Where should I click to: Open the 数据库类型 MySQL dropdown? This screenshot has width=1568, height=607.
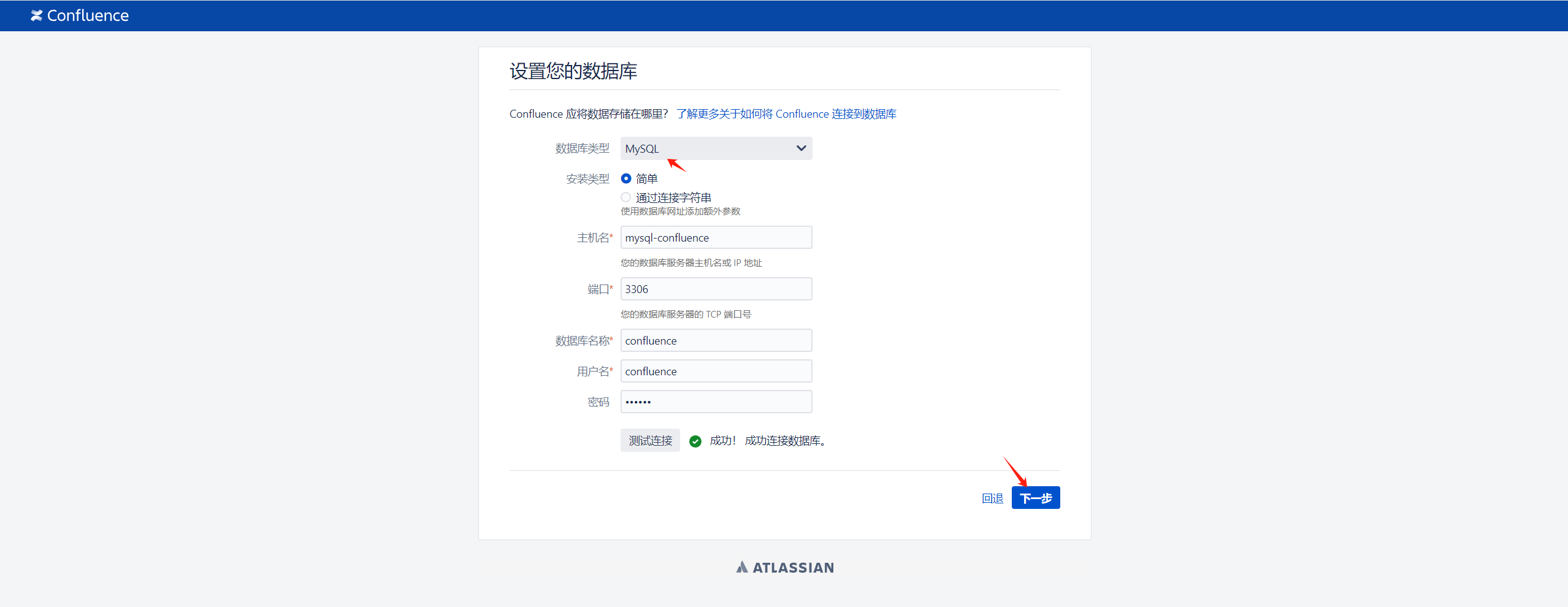click(x=716, y=148)
